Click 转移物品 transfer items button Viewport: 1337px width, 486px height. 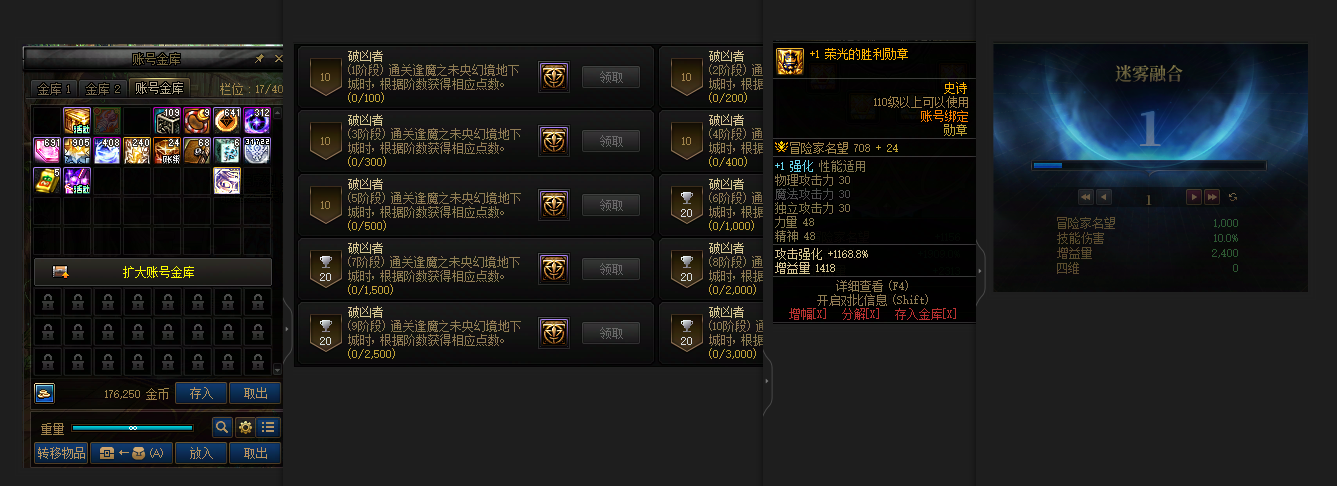point(61,453)
